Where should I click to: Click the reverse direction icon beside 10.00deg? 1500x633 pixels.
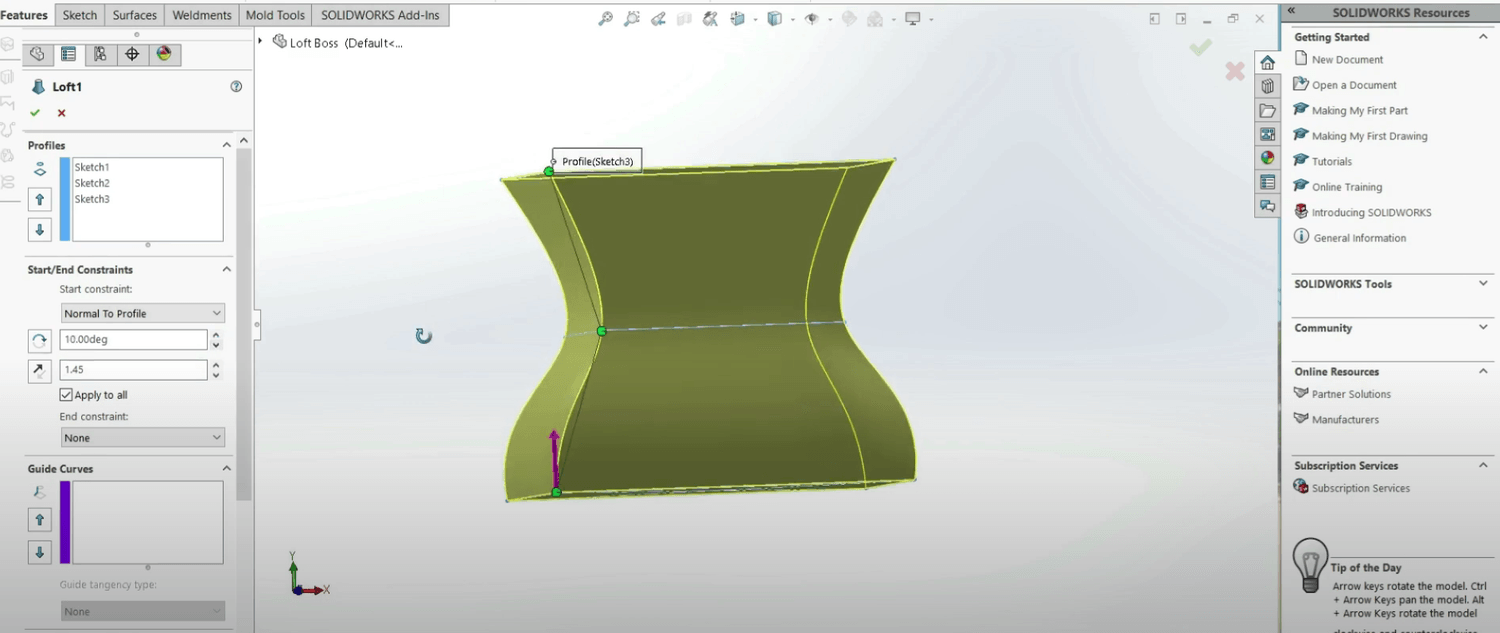pos(39,341)
